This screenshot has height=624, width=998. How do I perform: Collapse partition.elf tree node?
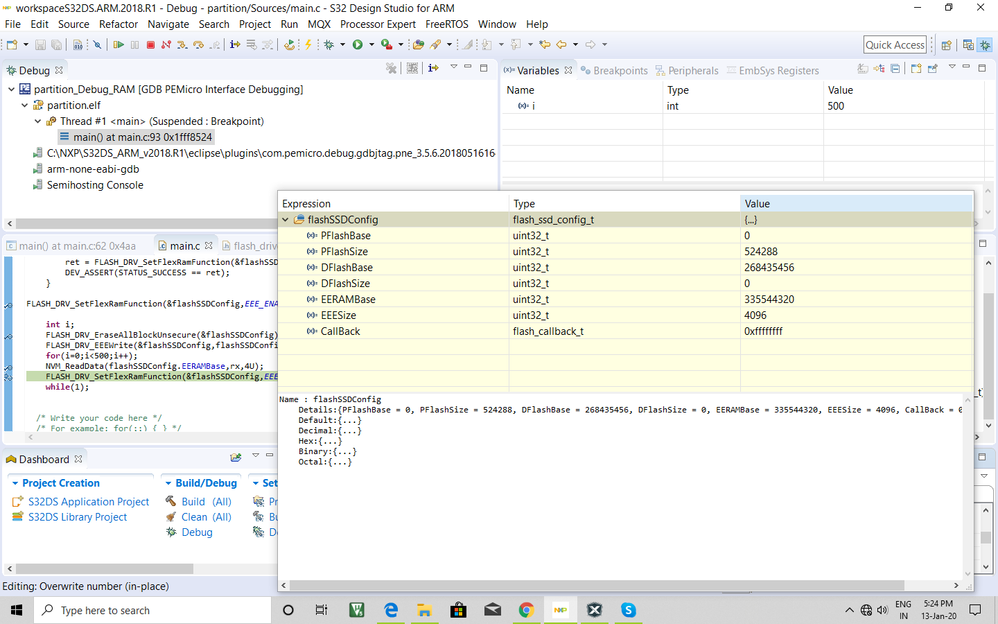coord(25,105)
